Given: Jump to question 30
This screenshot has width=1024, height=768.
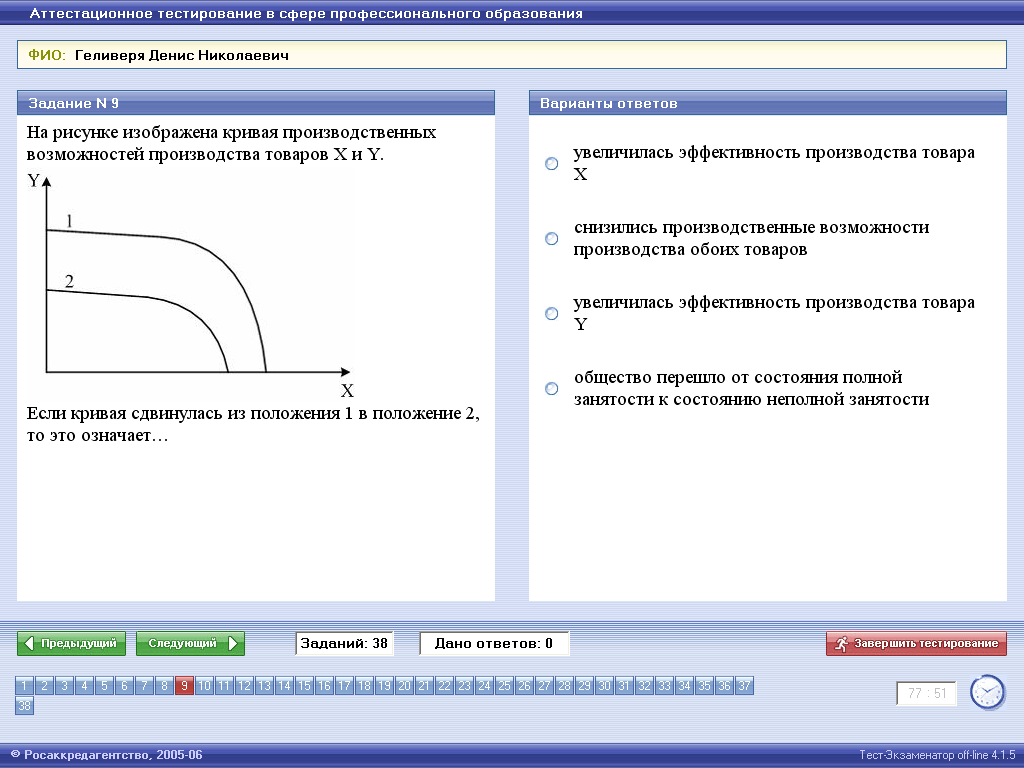Looking at the screenshot, I should click(604, 686).
